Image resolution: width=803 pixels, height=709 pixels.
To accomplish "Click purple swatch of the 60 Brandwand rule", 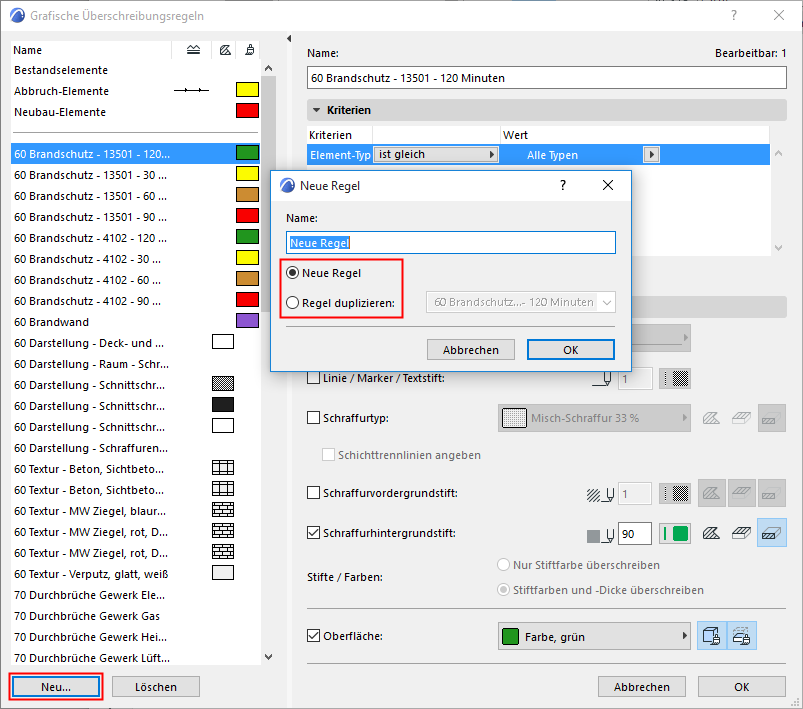I will point(247,321).
